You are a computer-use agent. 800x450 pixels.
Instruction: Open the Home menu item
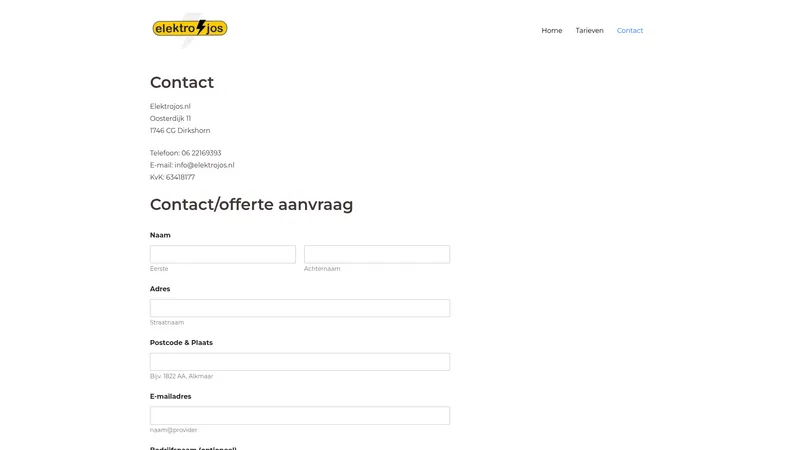tap(552, 31)
